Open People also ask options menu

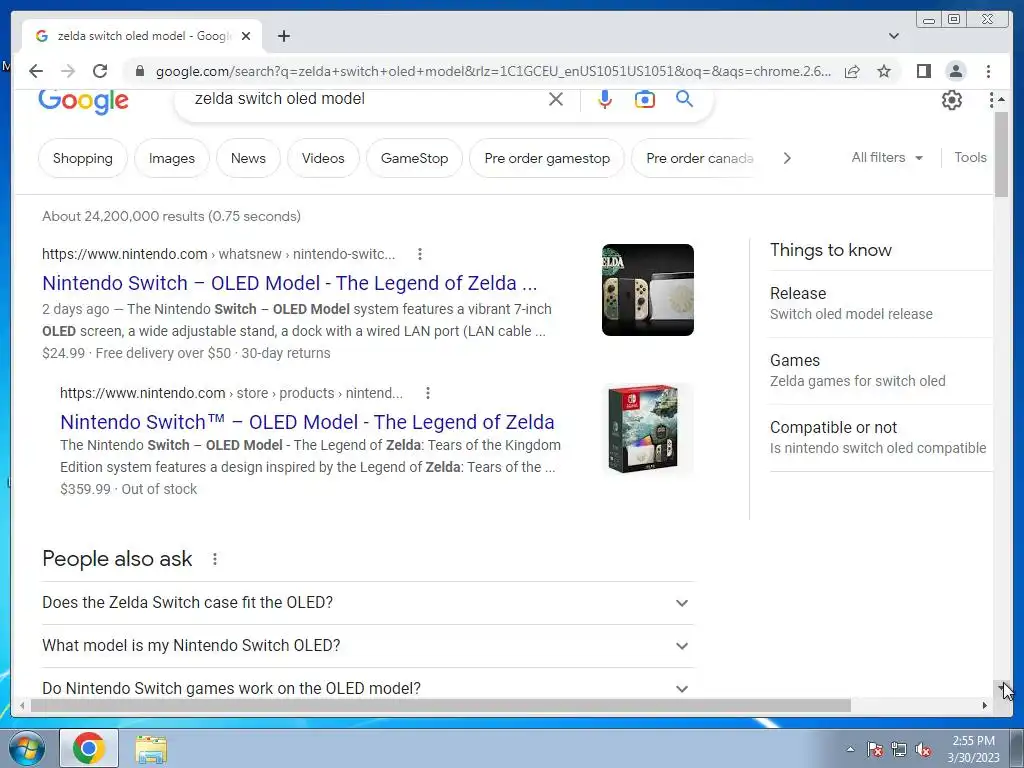pyautogui.click(x=215, y=559)
